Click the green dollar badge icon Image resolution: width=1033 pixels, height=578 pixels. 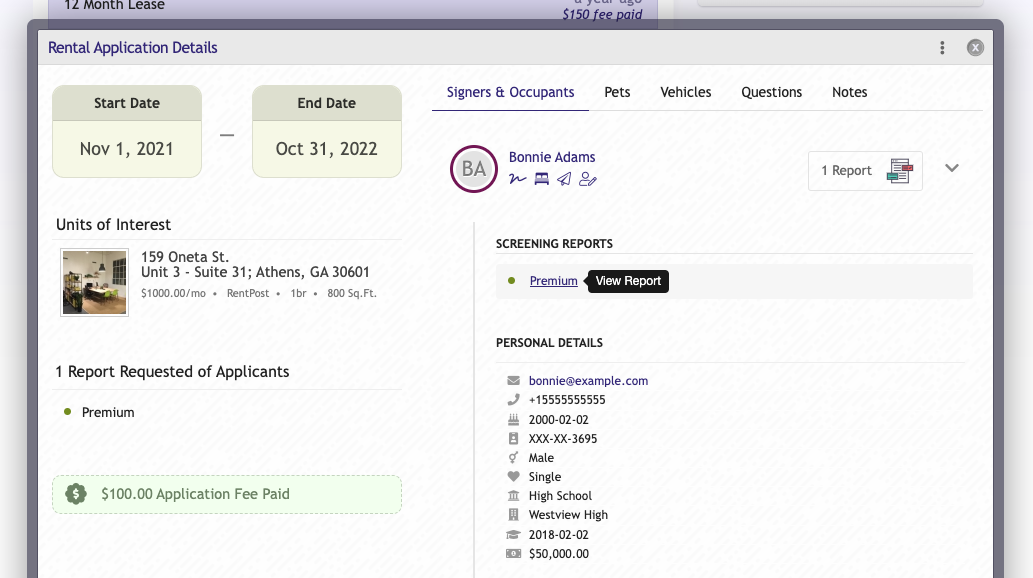coord(76,494)
